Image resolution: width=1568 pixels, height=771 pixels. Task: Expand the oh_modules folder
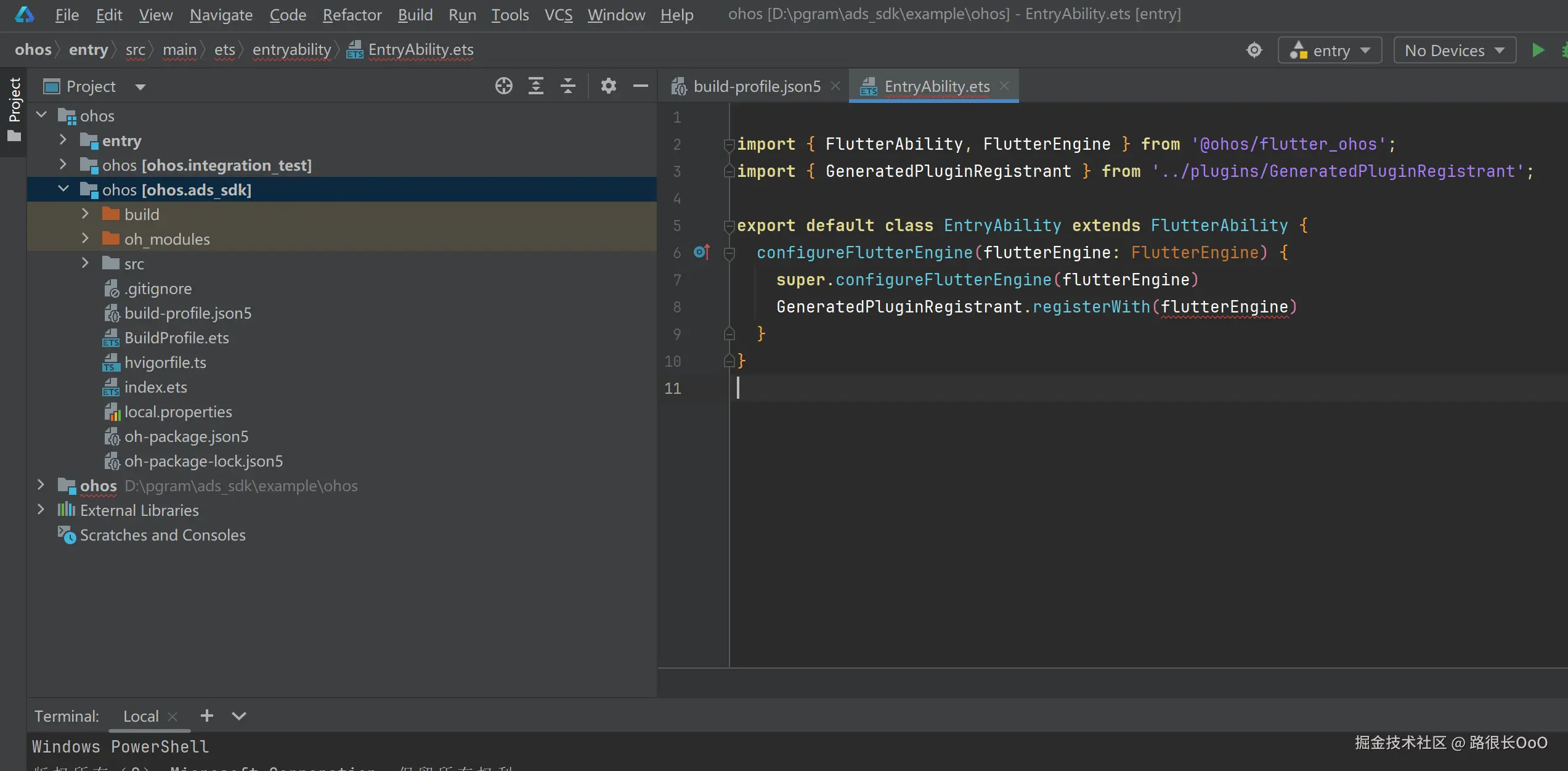(86, 239)
